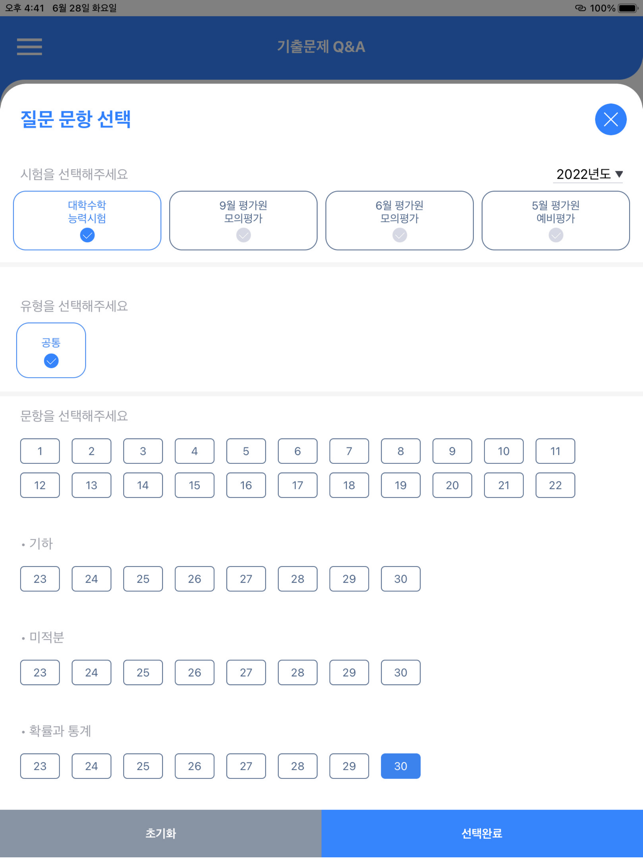Select the 9월 평가원 모의평가 option
This screenshot has width=643, height=858.
(x=244, y=221)
